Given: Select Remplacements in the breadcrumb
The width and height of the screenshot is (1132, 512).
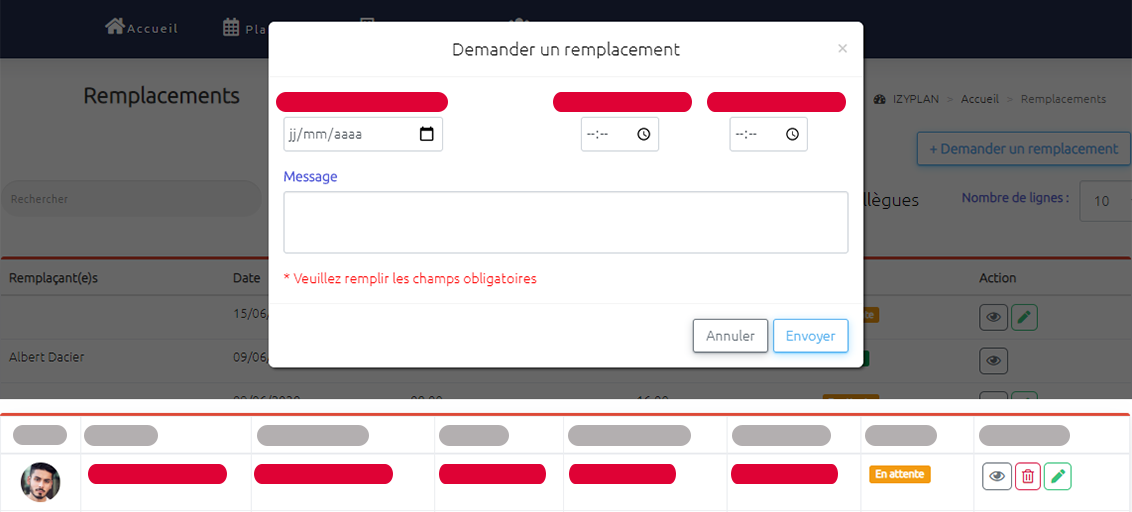Looking at the screenshot, I should pyautogui.click(x=1063, y=99).
